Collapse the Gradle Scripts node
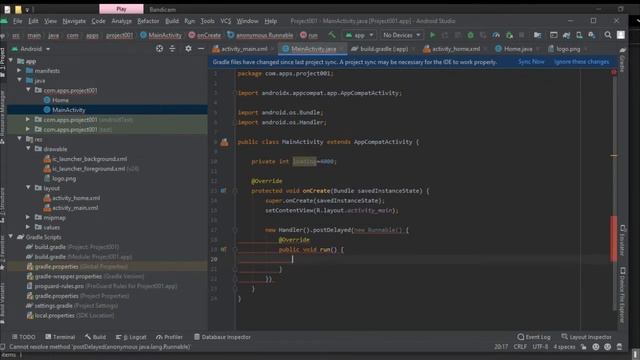The height and width of the screenshot is (360, 640). pyautogui.click(x=11, y=237)
